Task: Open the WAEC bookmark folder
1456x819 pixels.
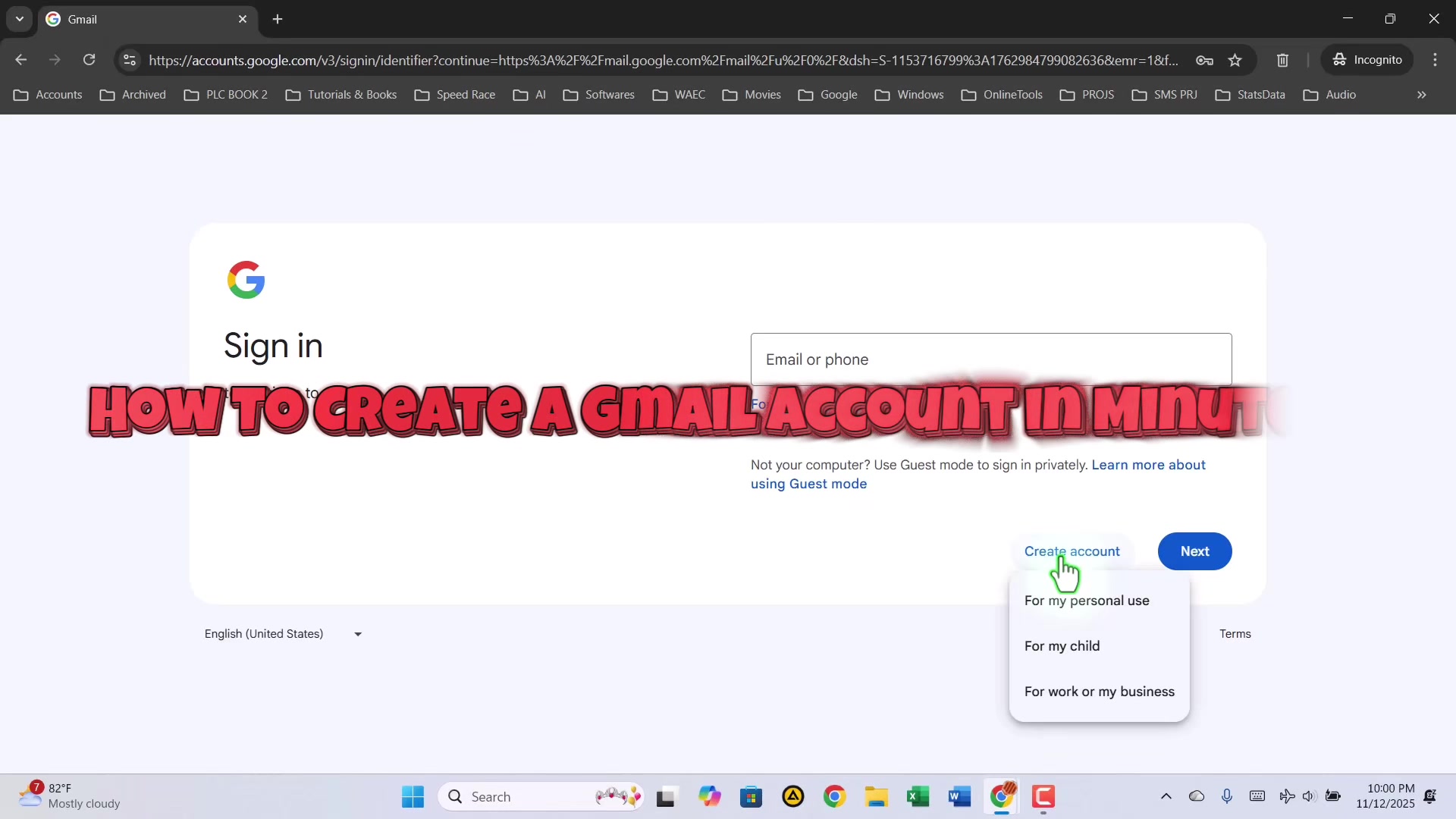Action: 679,95
